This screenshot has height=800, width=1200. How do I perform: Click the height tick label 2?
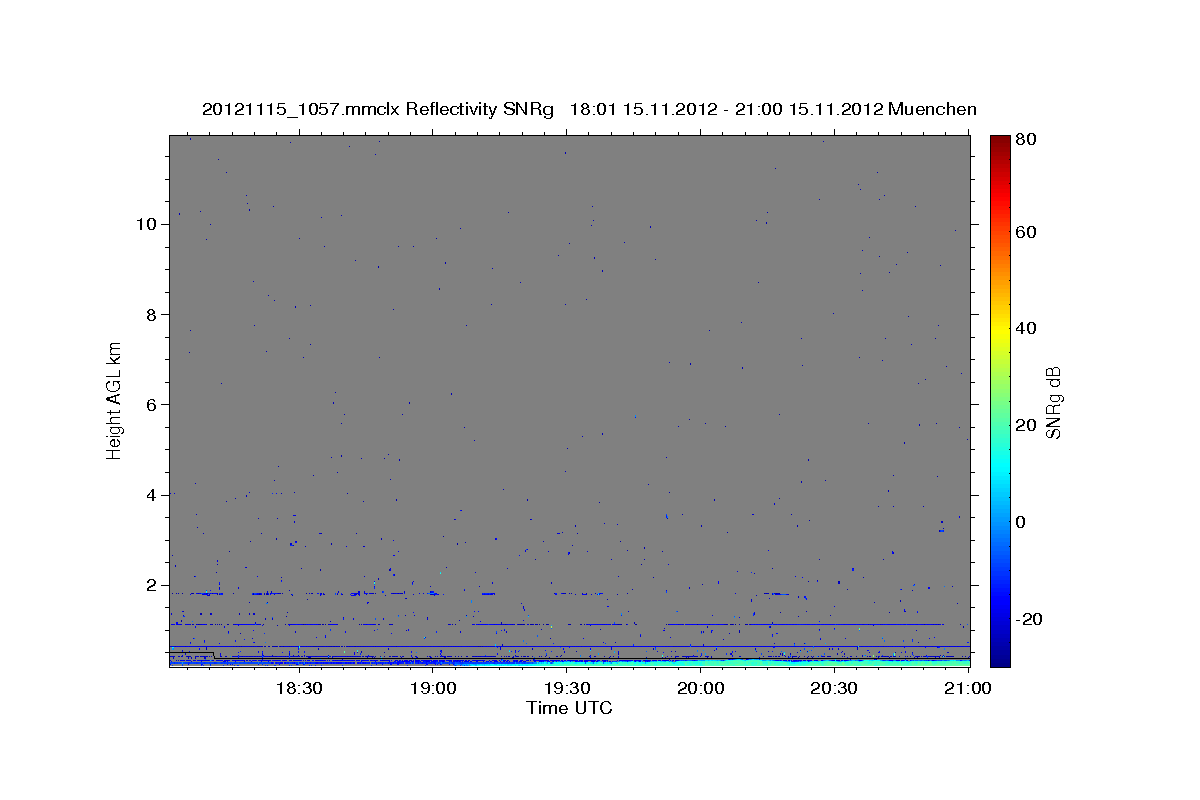pos(152,585)
